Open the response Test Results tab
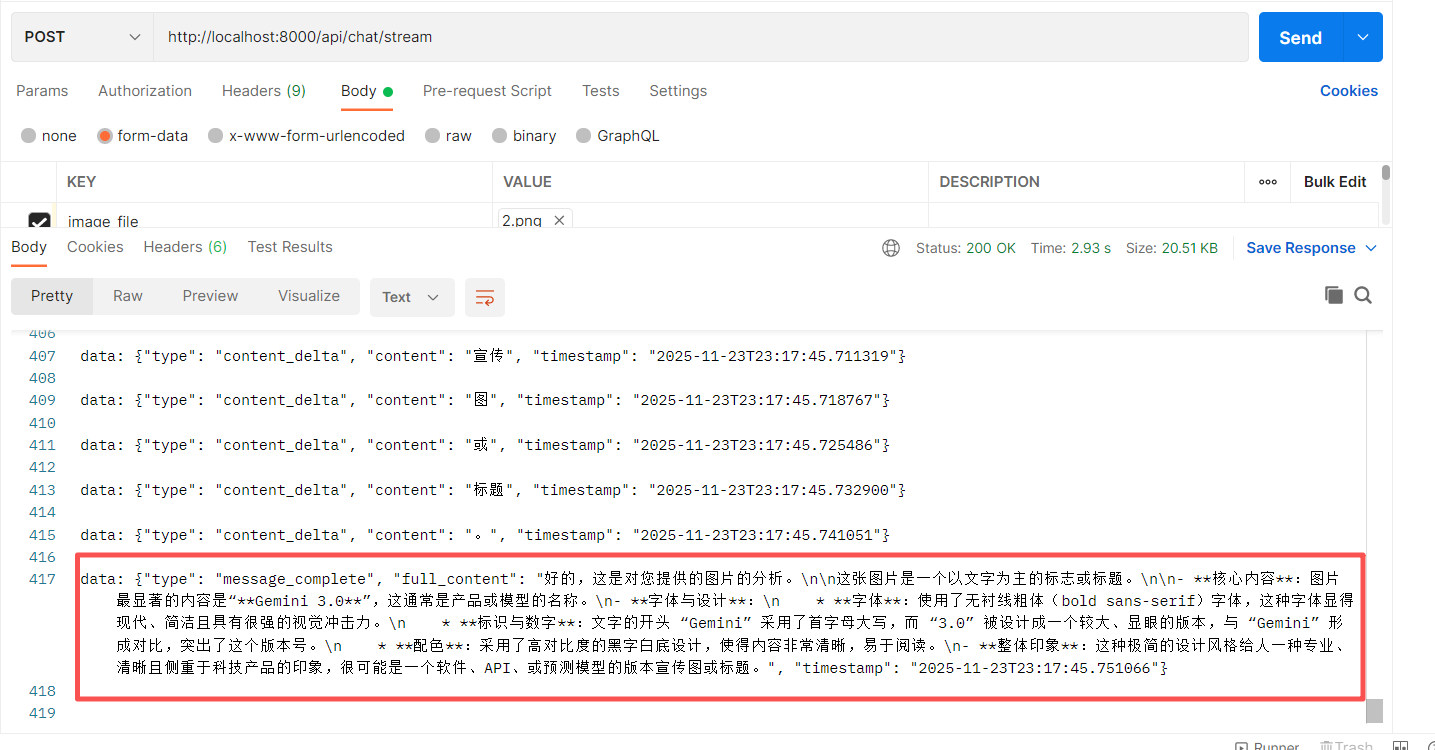The image size is (1435, 750). pos(290,247)
